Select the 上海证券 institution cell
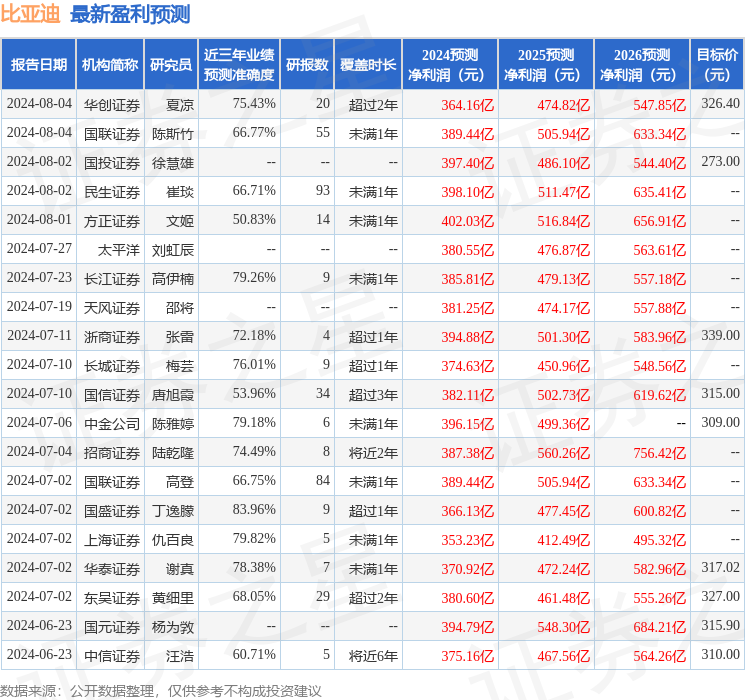This screenshot has width=745, height=700. [x=112, y=539]
